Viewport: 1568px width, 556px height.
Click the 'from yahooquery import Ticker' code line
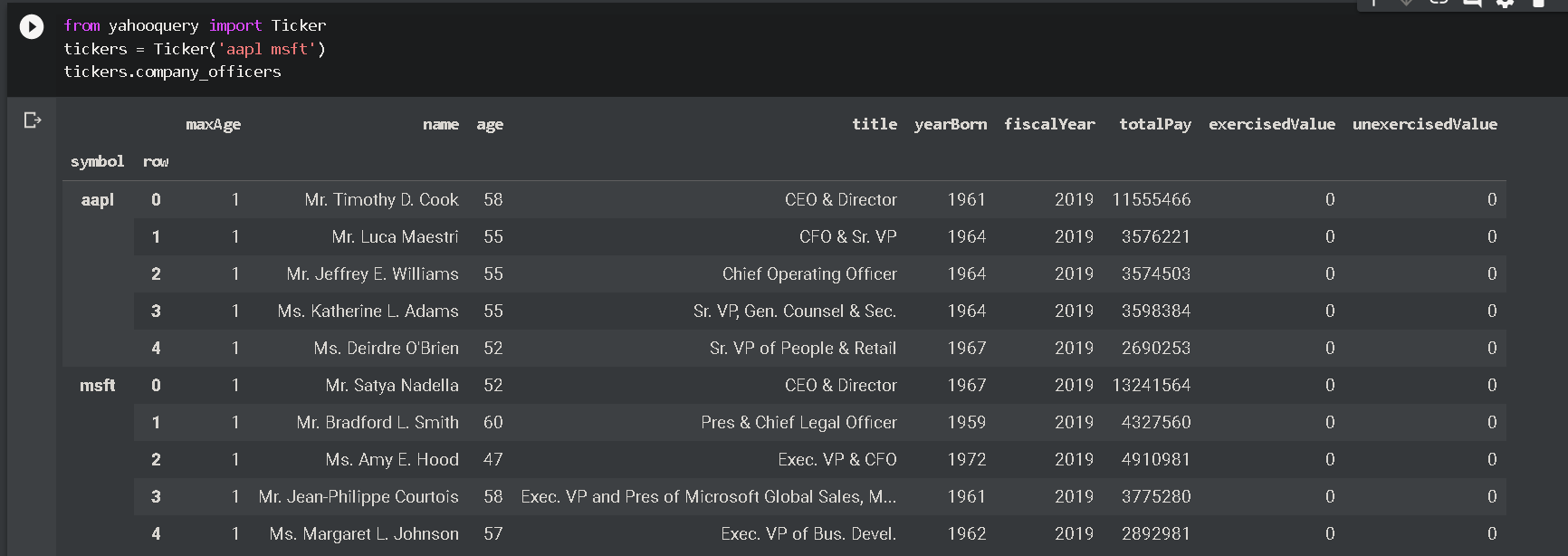coord(195,25)
